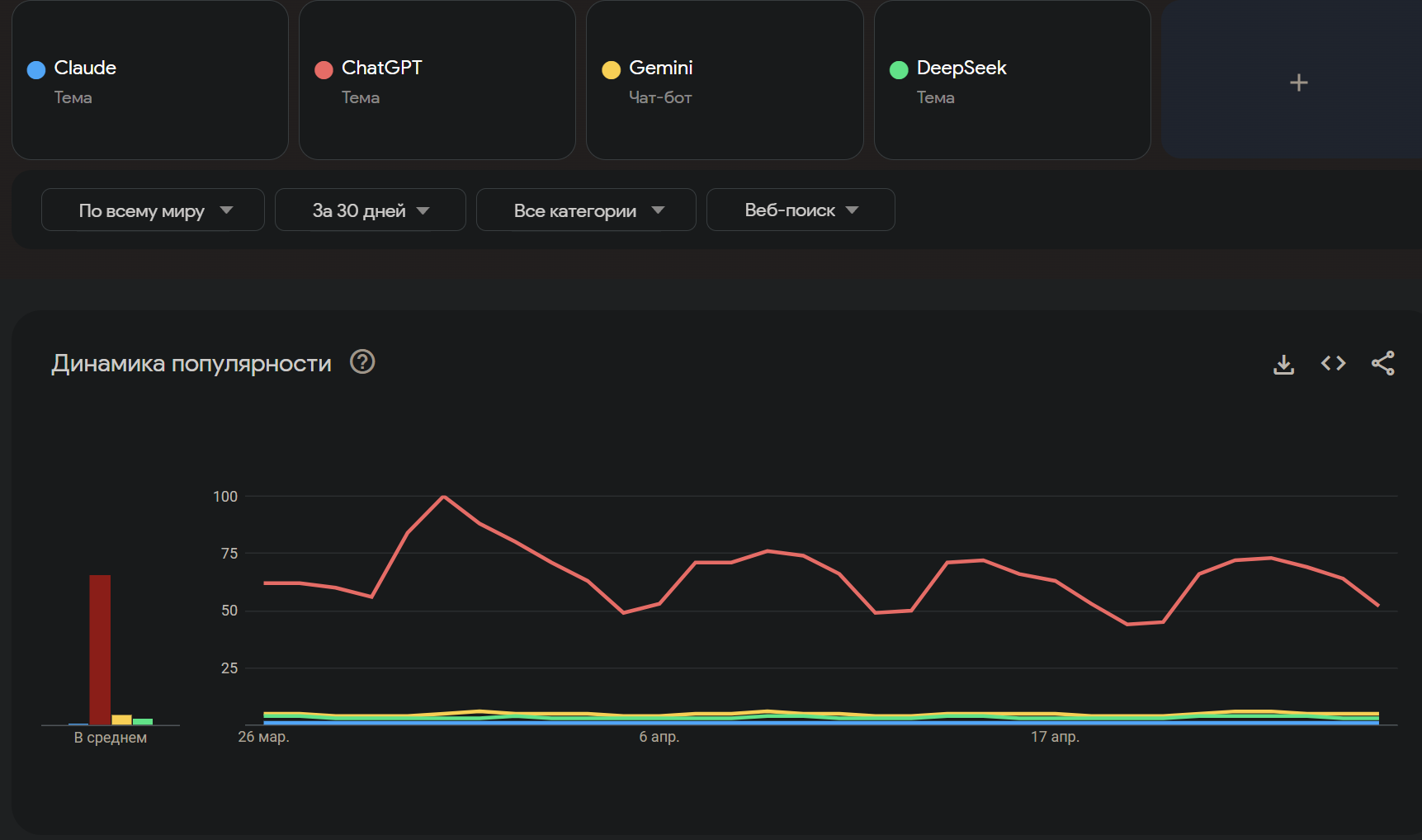Click the yellow Gemini average bar

point(121,720)
